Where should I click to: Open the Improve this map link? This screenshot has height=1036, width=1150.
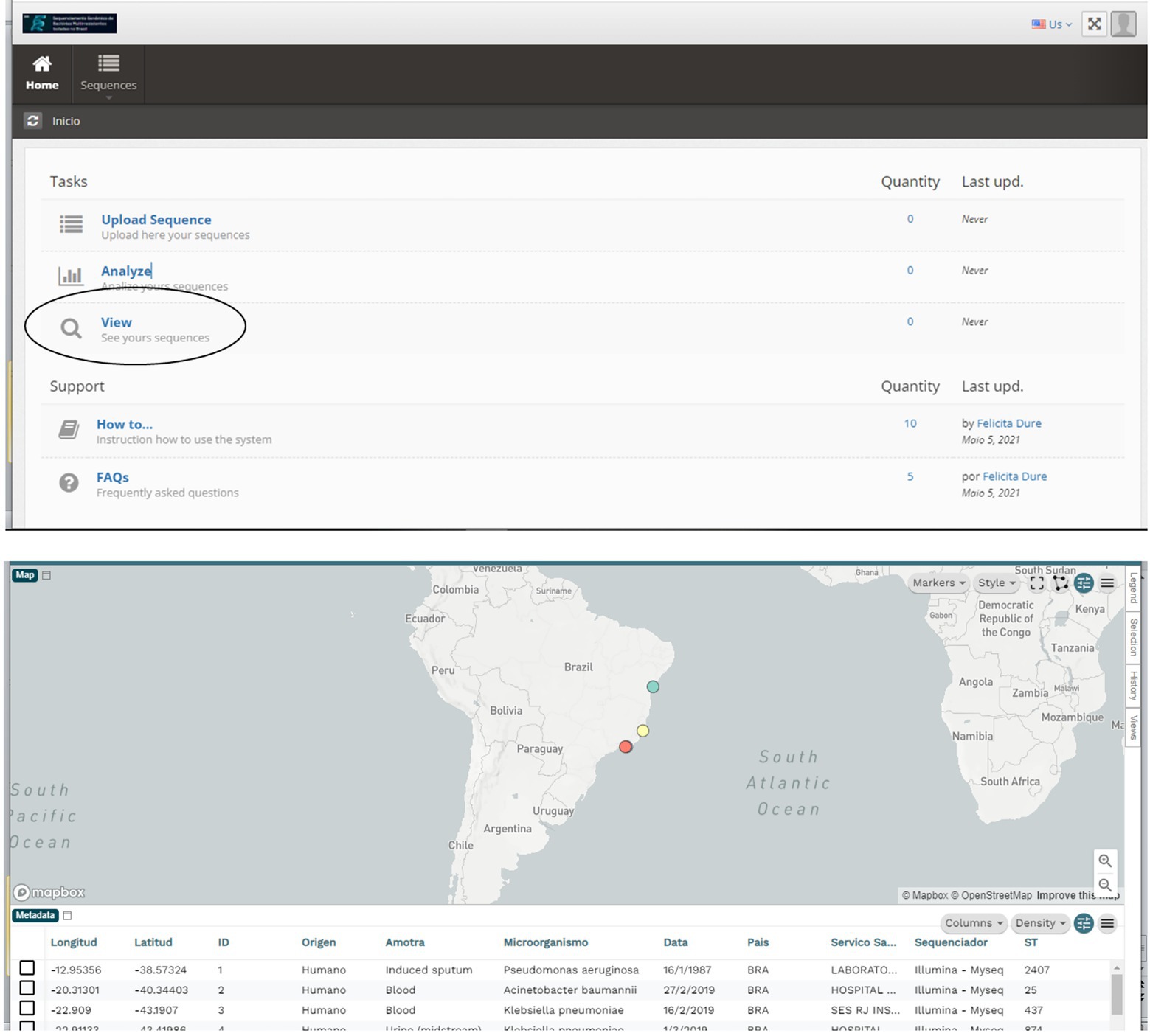(1078, 895)
